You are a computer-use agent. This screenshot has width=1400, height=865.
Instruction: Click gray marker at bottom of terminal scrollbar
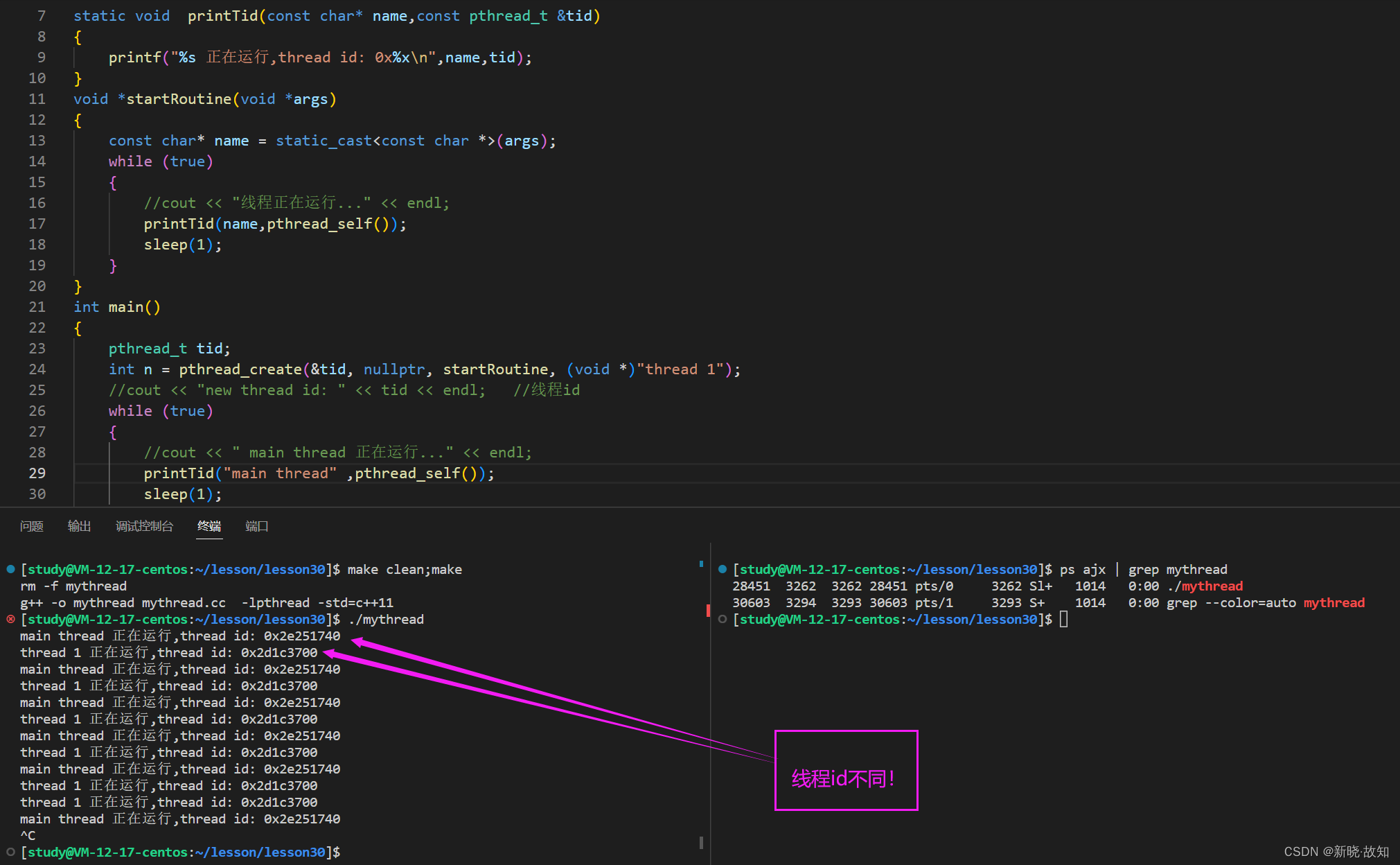tap(701, 842)
